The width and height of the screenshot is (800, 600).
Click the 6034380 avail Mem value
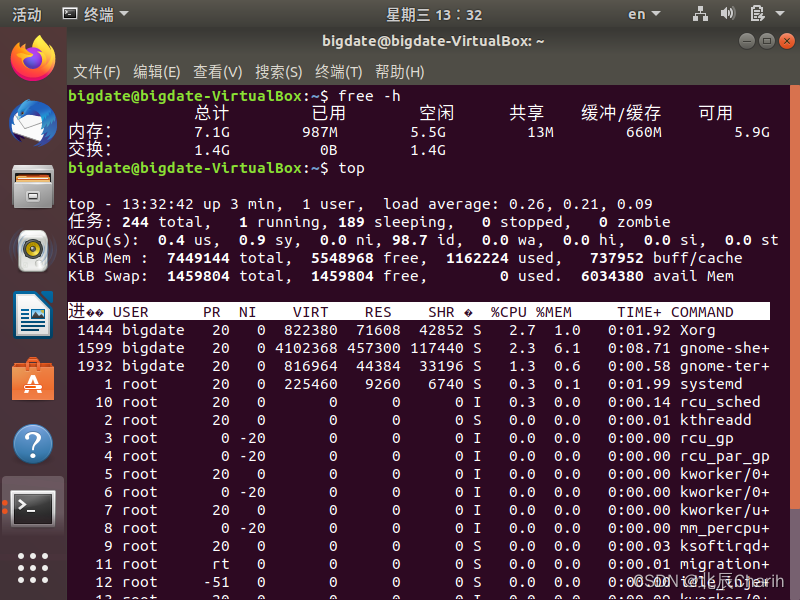tap(612, 276)
